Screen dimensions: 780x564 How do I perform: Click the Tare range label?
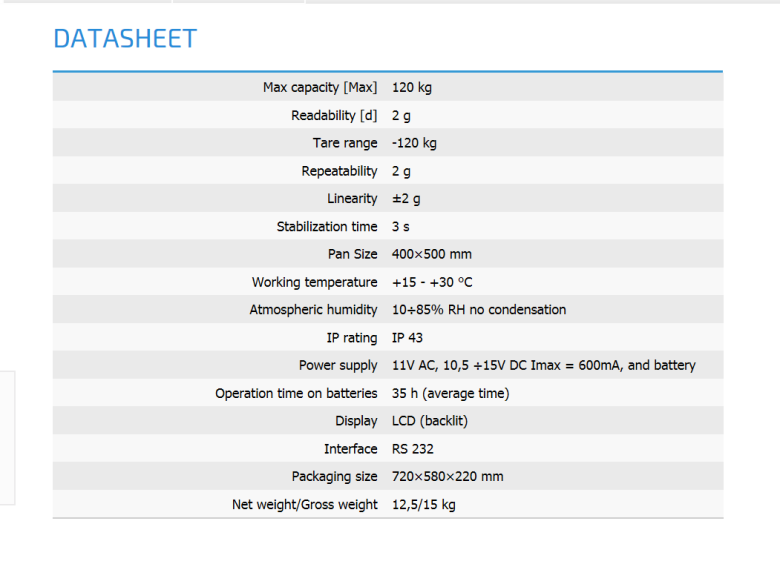click(x=345, y=143)
